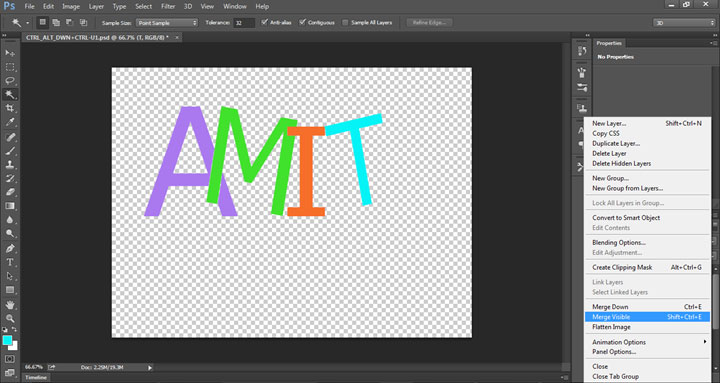This screenshot has width=720, height=383.
Task: Select the Horizontal Type tool
Action: 10,262
